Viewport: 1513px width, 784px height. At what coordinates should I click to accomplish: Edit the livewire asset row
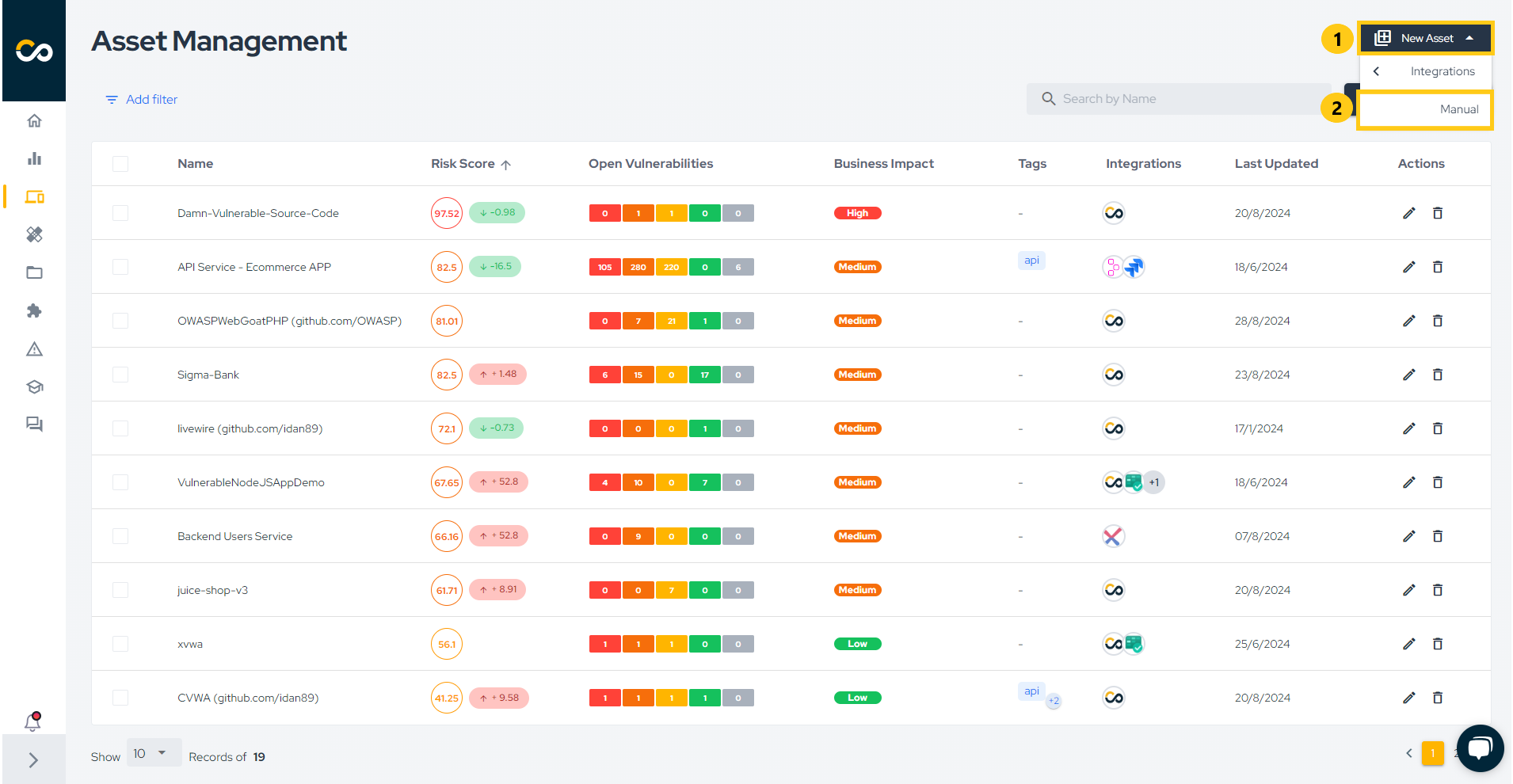1408,428
